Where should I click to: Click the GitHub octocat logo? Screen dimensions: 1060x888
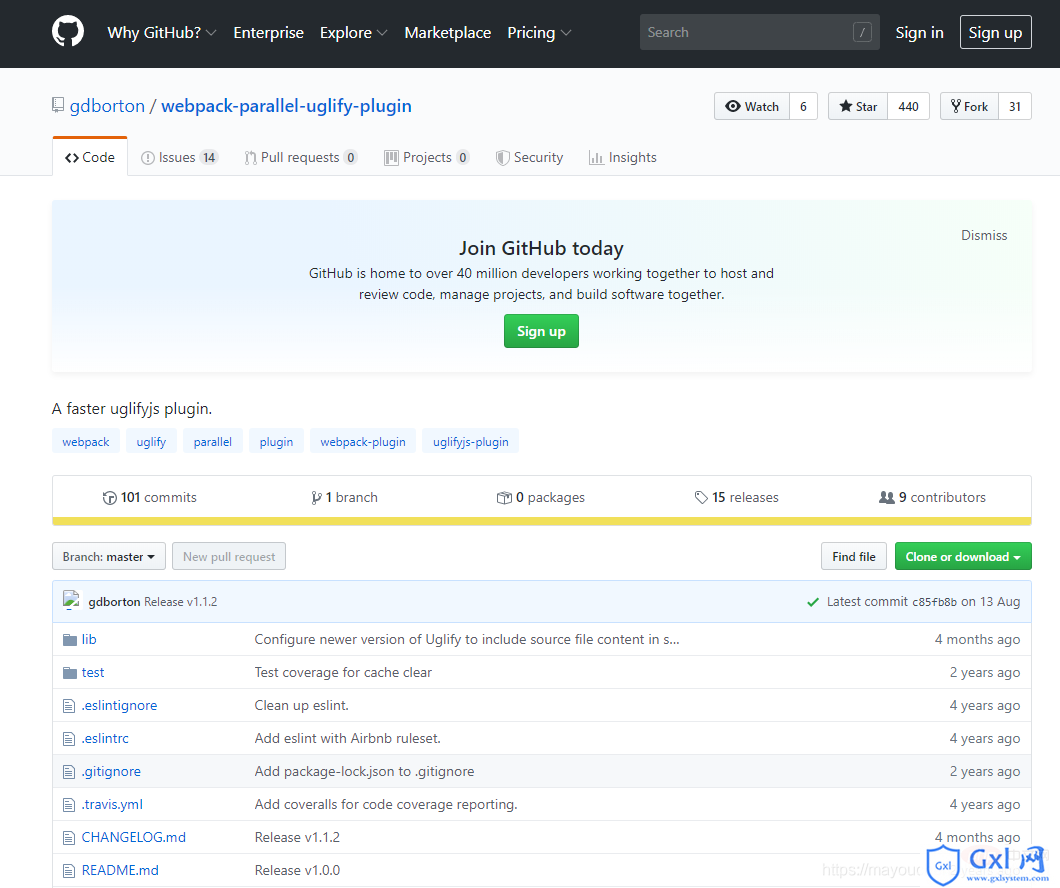pyautogui.click(x=68, y=32)
